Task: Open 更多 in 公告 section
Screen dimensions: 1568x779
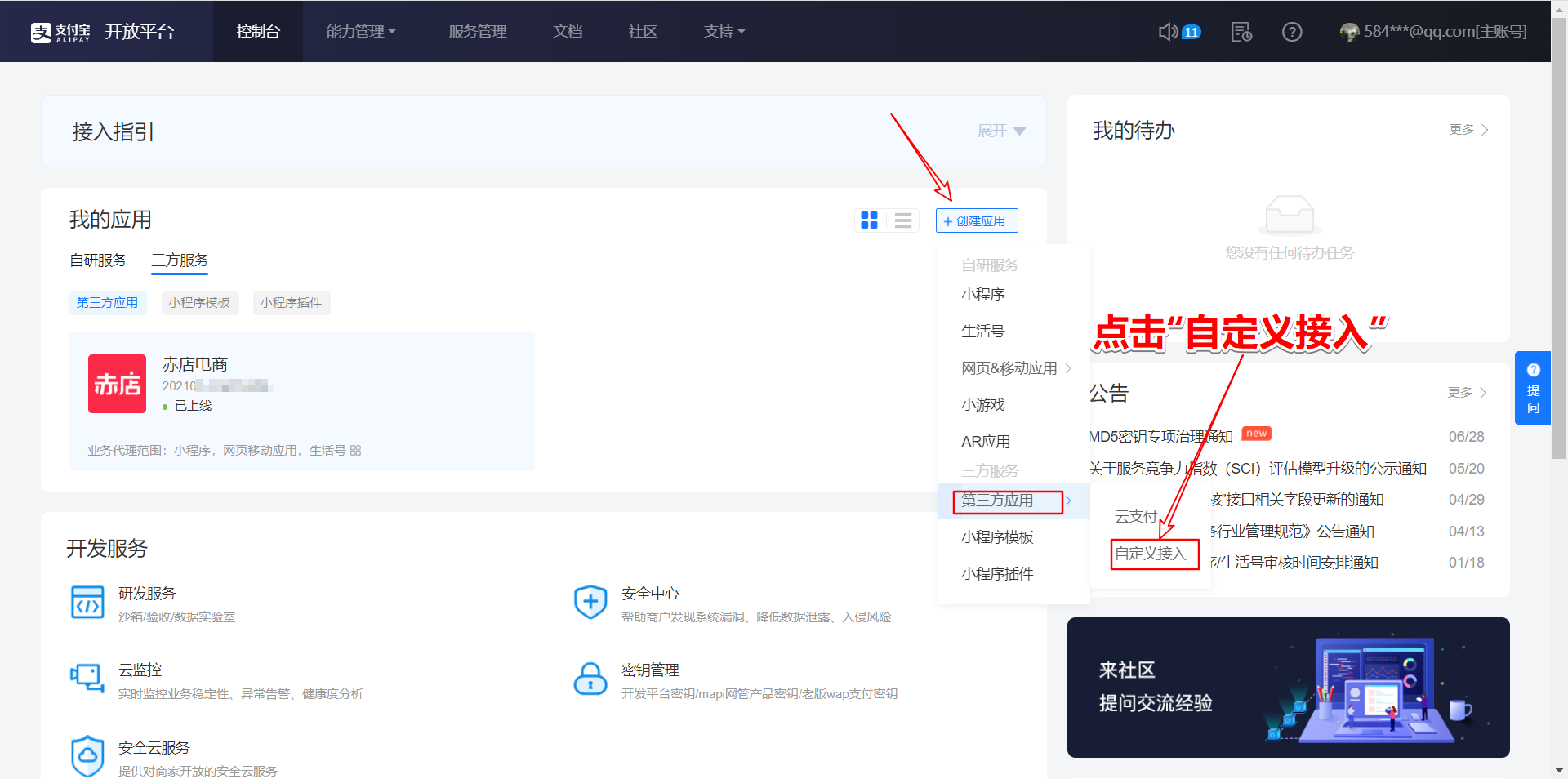Action: pyautogui.click(x=1467, y=393)
